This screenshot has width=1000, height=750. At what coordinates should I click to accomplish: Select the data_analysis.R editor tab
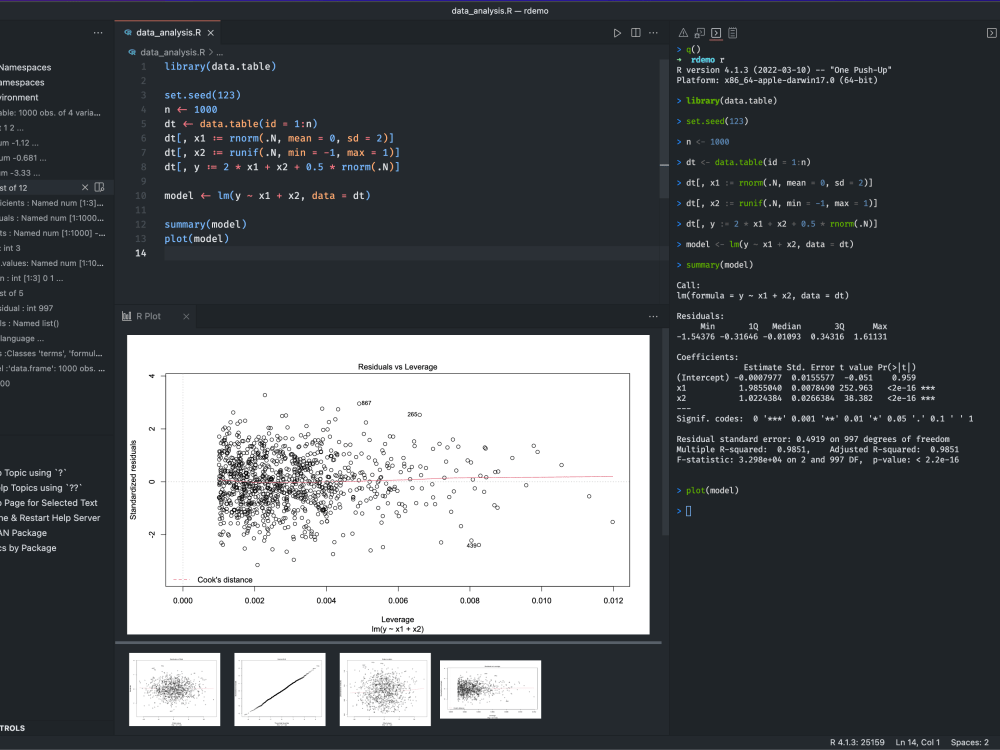click(168, 31)
